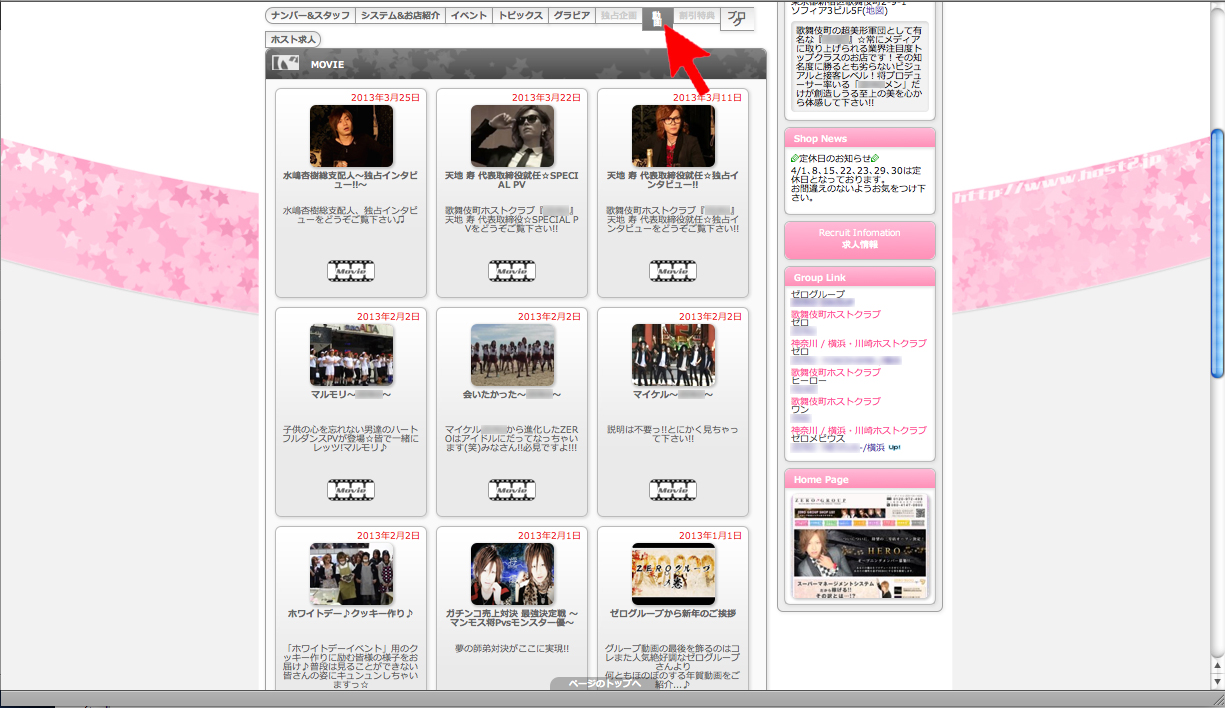
Task: Open the システム&お店紹介 tab
Action: (400, 16)
